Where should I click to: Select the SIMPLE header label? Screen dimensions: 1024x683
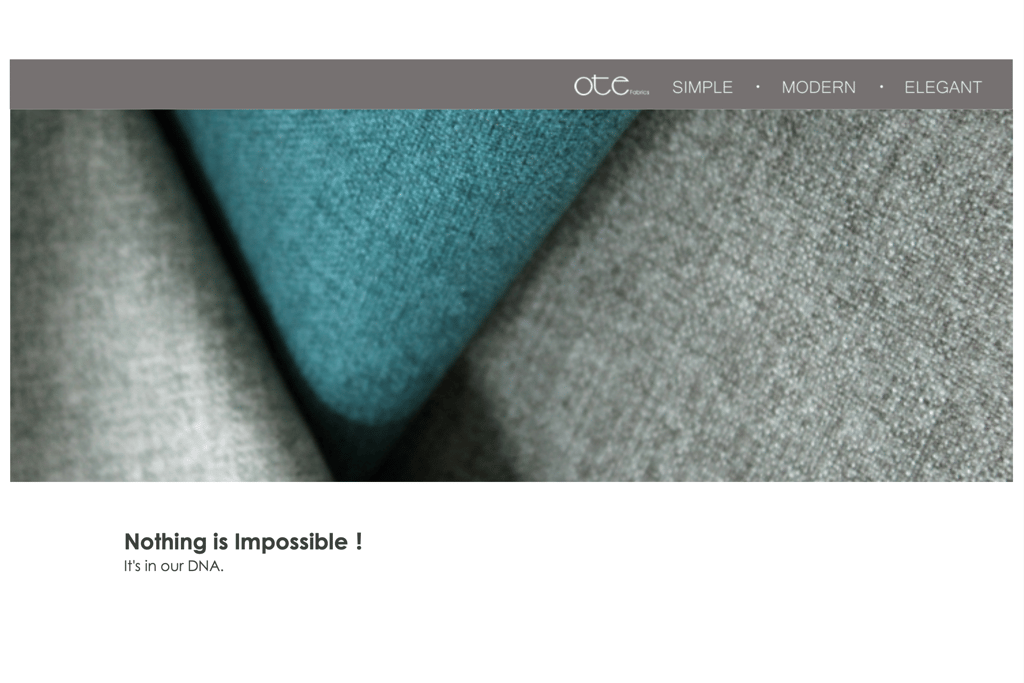point(702,87)
